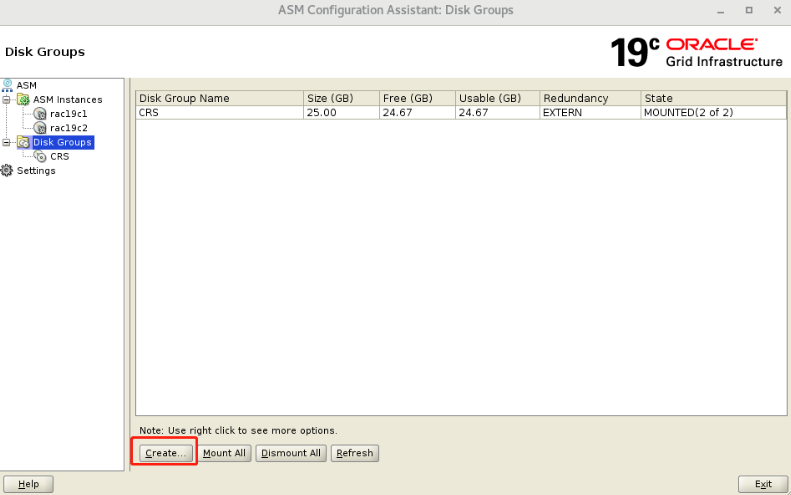Sort by Free (GB) column header
This screenshot has width=791, height=495.
[417, 98]
